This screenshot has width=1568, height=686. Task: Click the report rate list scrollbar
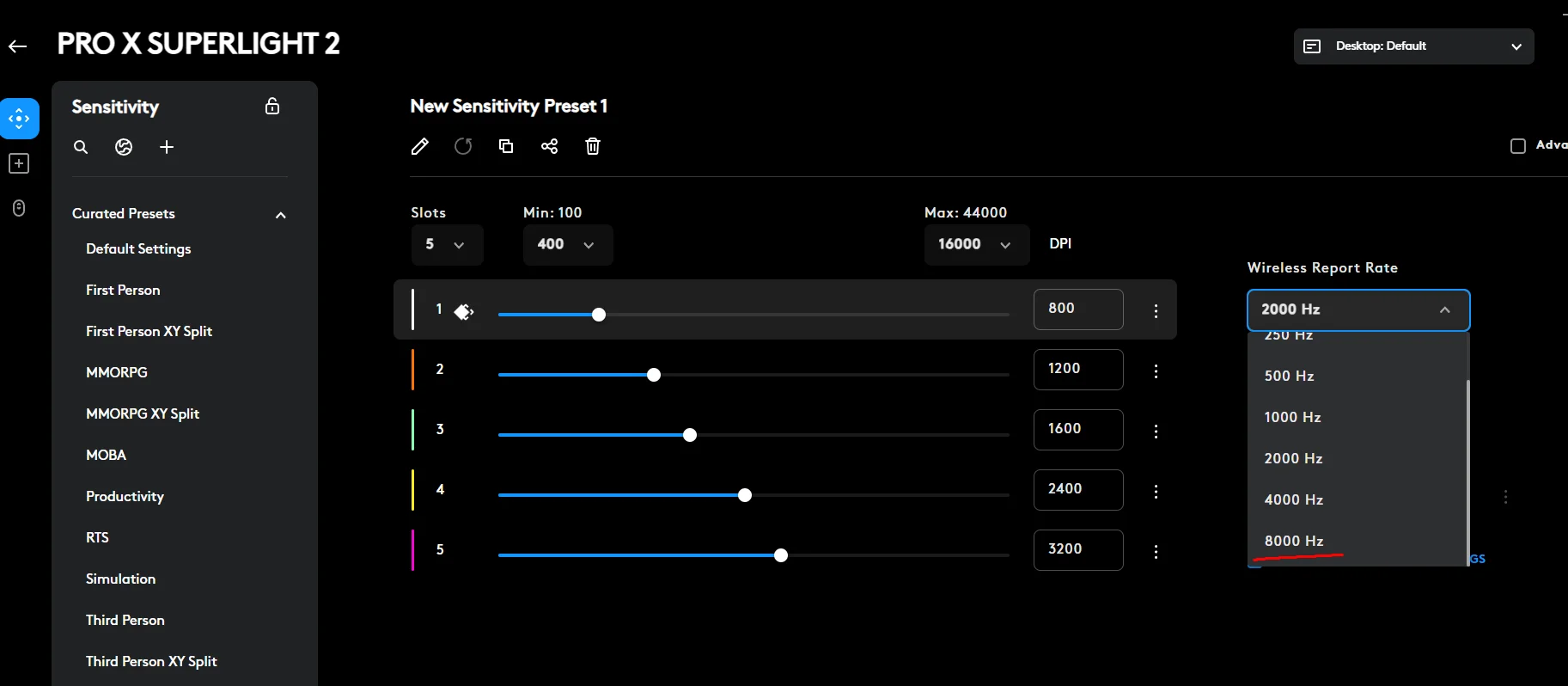[1467, 473]
